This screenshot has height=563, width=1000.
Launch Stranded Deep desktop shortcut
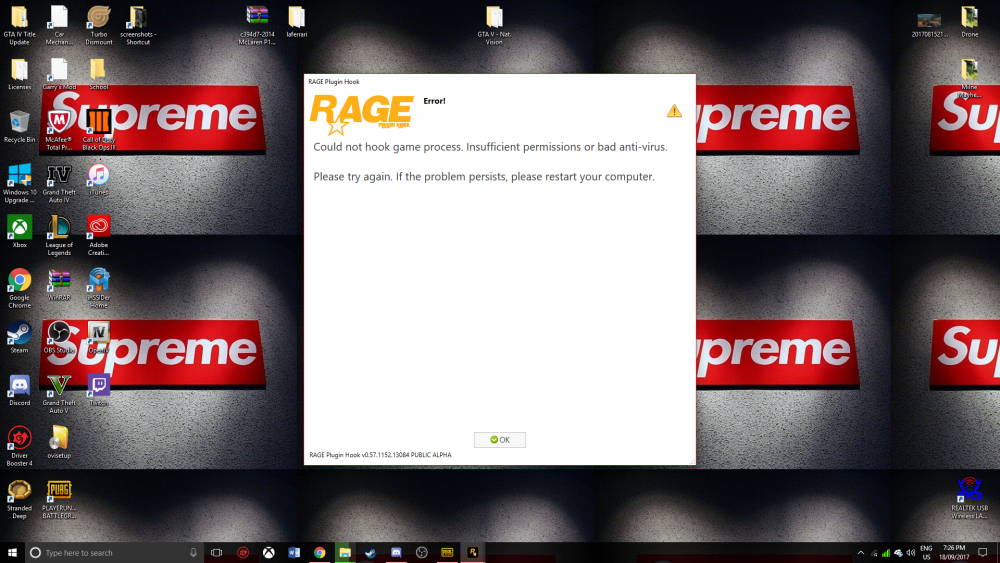point(19,499)
